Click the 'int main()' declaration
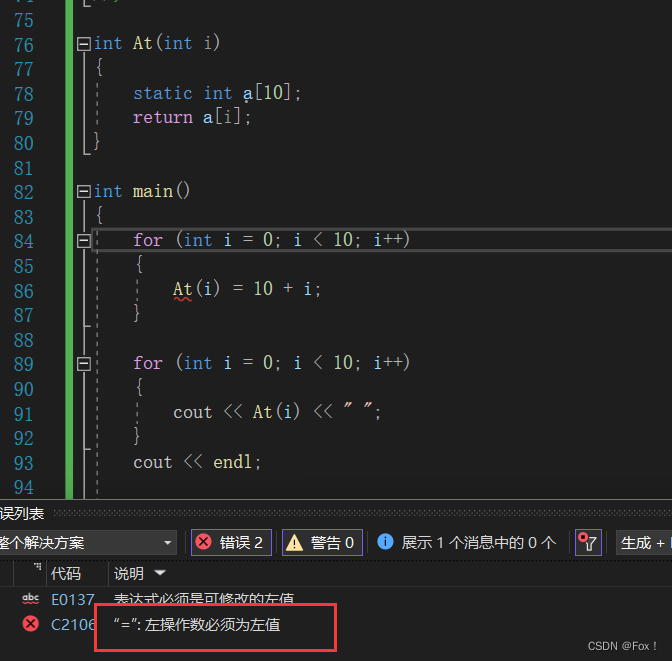This screenshot has height=661, width=672. (x=142, y=191)
